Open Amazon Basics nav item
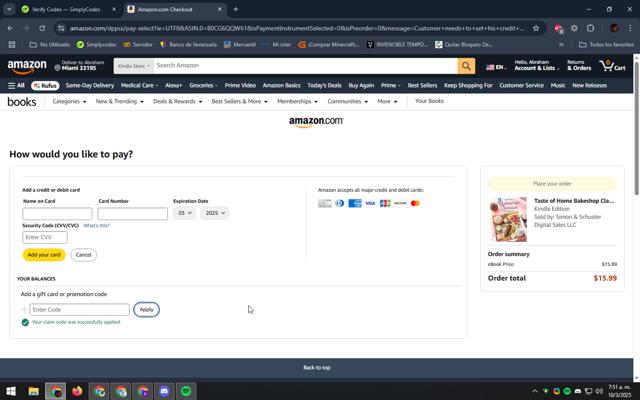 click(x=282, y=85)
